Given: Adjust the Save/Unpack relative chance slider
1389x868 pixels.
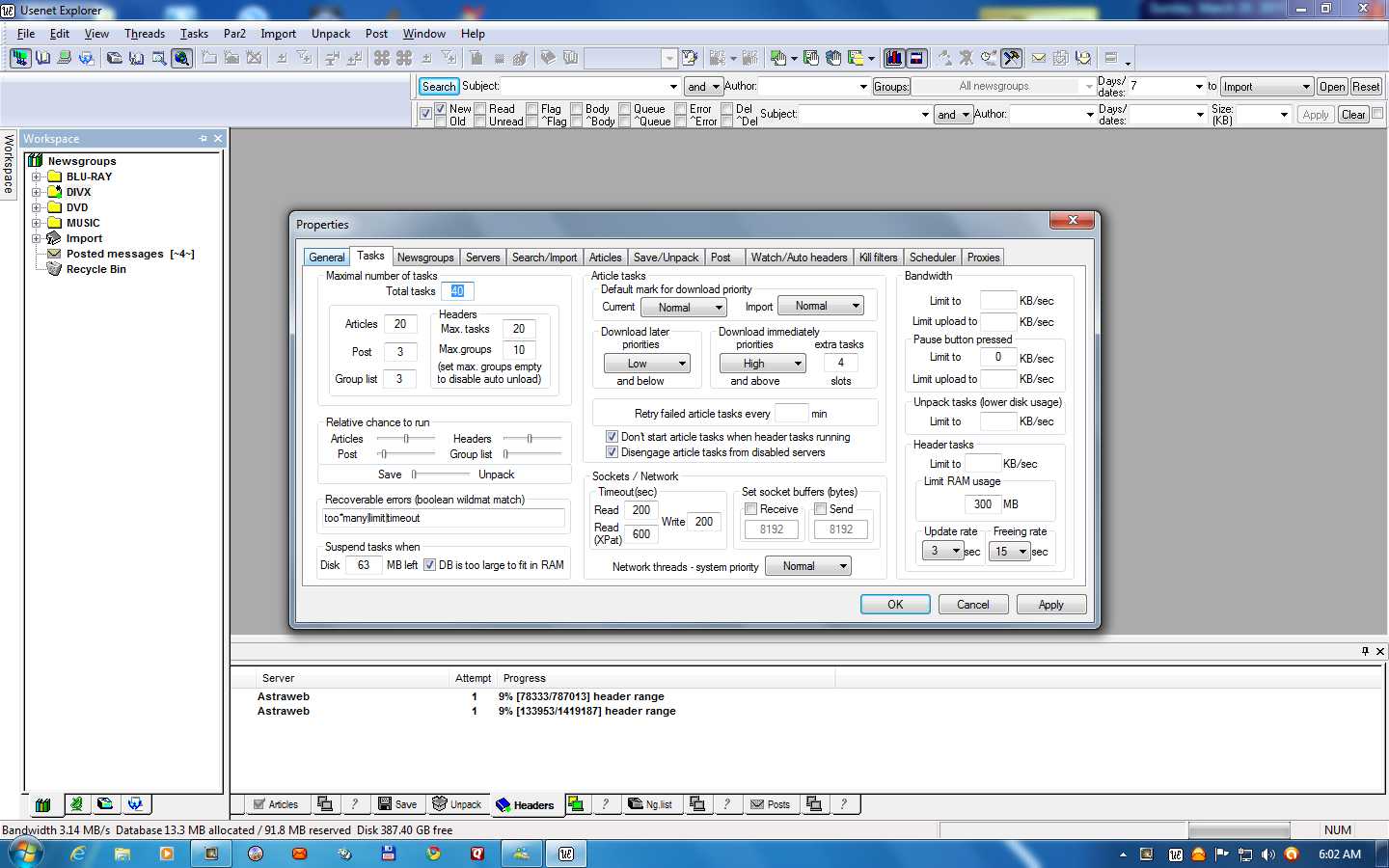Looking at the screenshot, I should point(416,475).
